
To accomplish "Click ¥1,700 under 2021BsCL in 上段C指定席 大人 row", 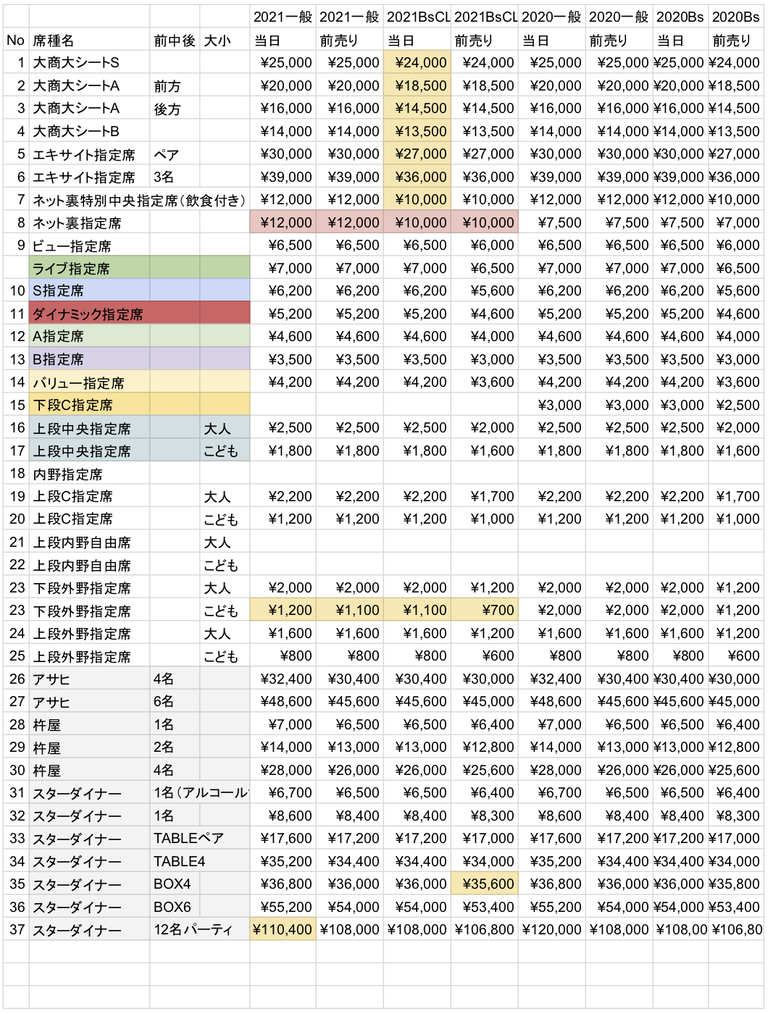I will [x=485, y=496].
